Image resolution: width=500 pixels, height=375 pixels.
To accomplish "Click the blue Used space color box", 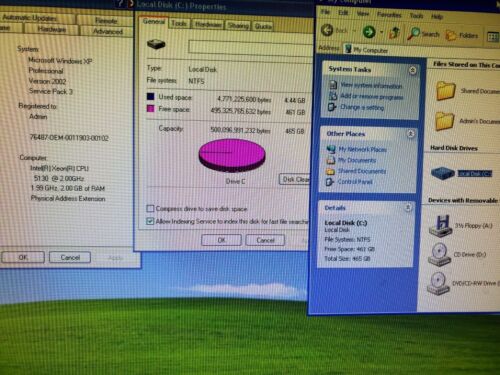I will 151,96.
